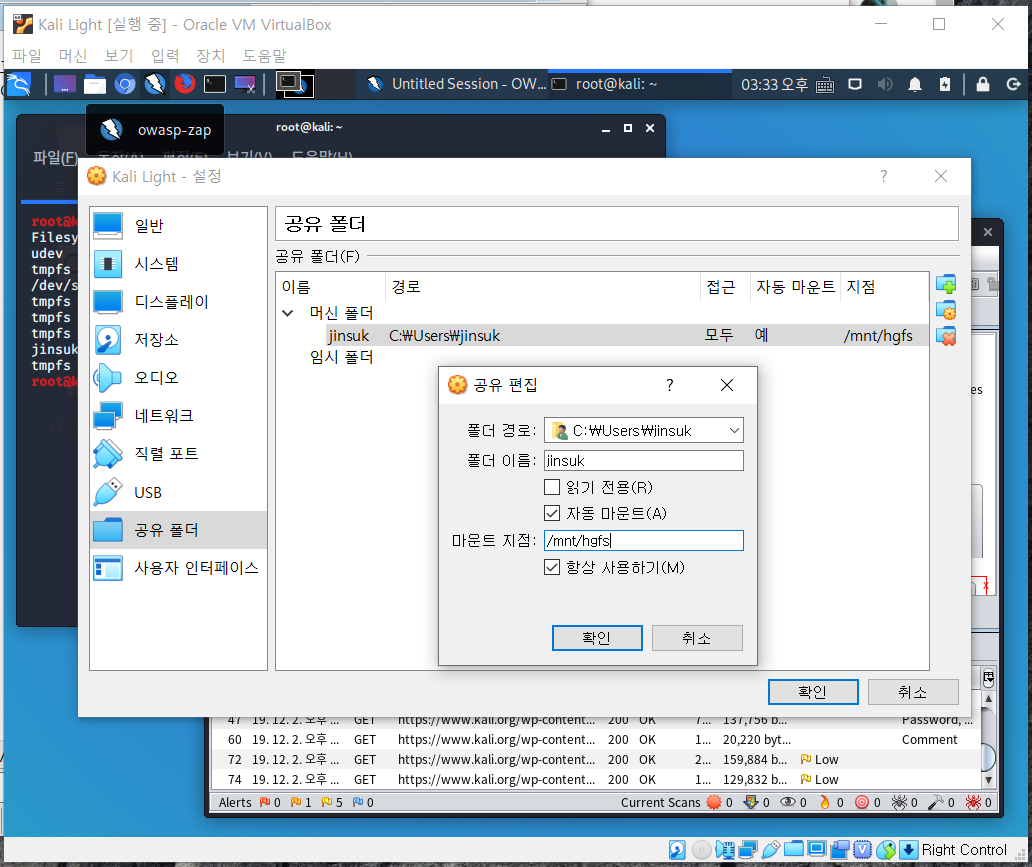This screenshot has height=867, width=1032.
Task: Click the help ? button in settings dialog
Action: (x=884, y=176)
